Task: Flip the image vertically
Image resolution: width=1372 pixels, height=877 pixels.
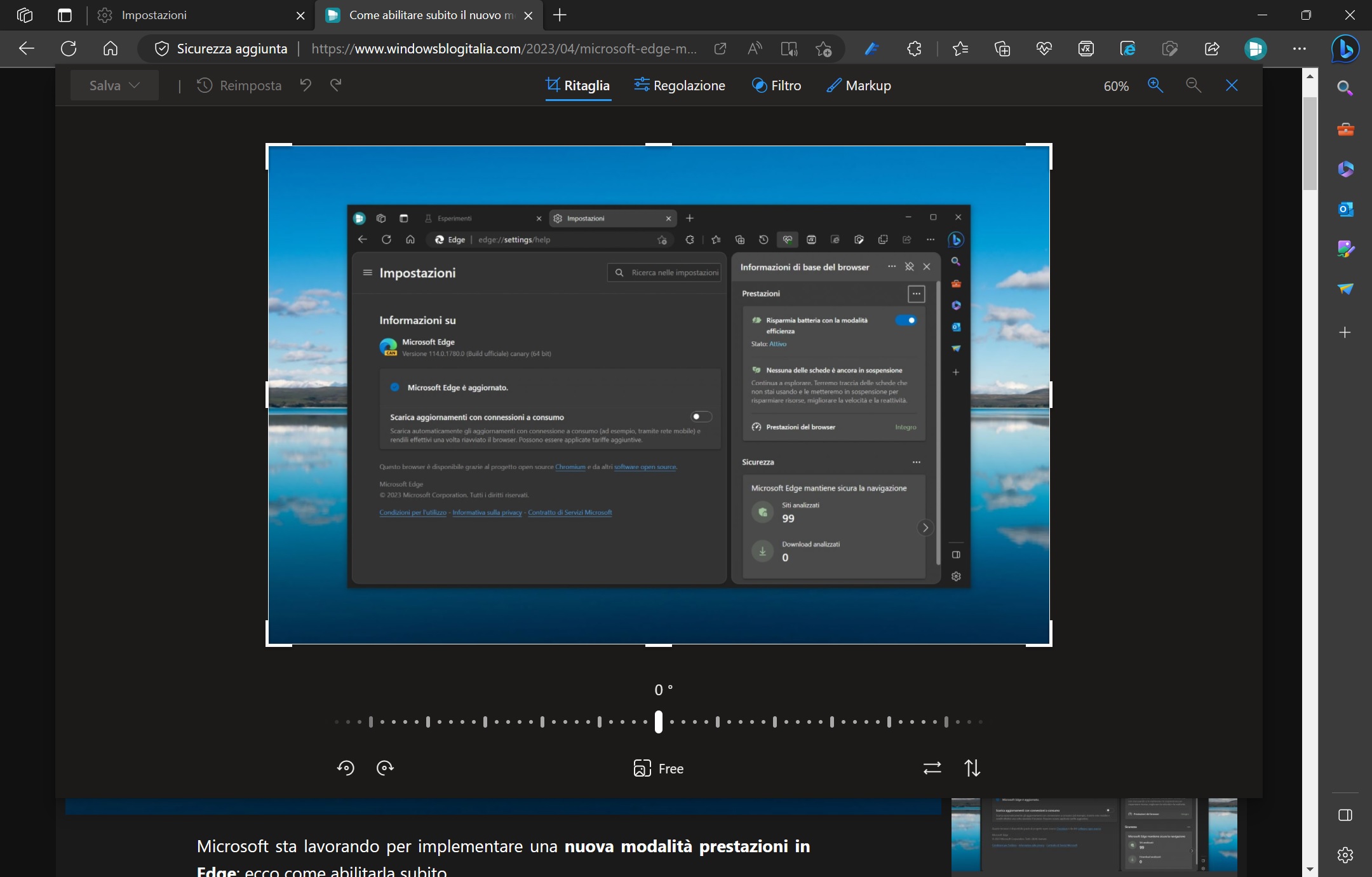Action: coord(972,768)
